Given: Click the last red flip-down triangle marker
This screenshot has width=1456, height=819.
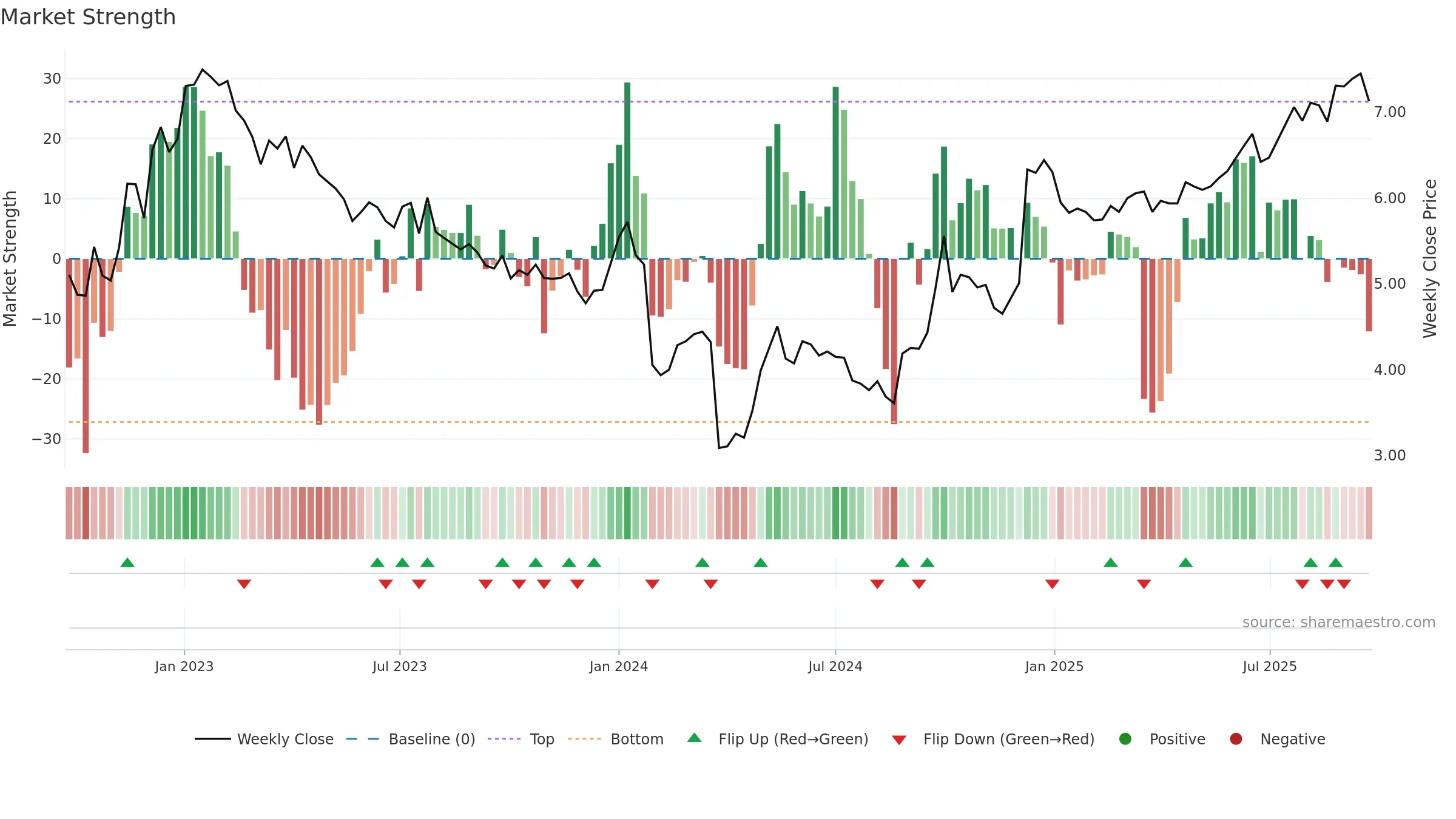Looking at the screenshot, I should point(1344,584).
